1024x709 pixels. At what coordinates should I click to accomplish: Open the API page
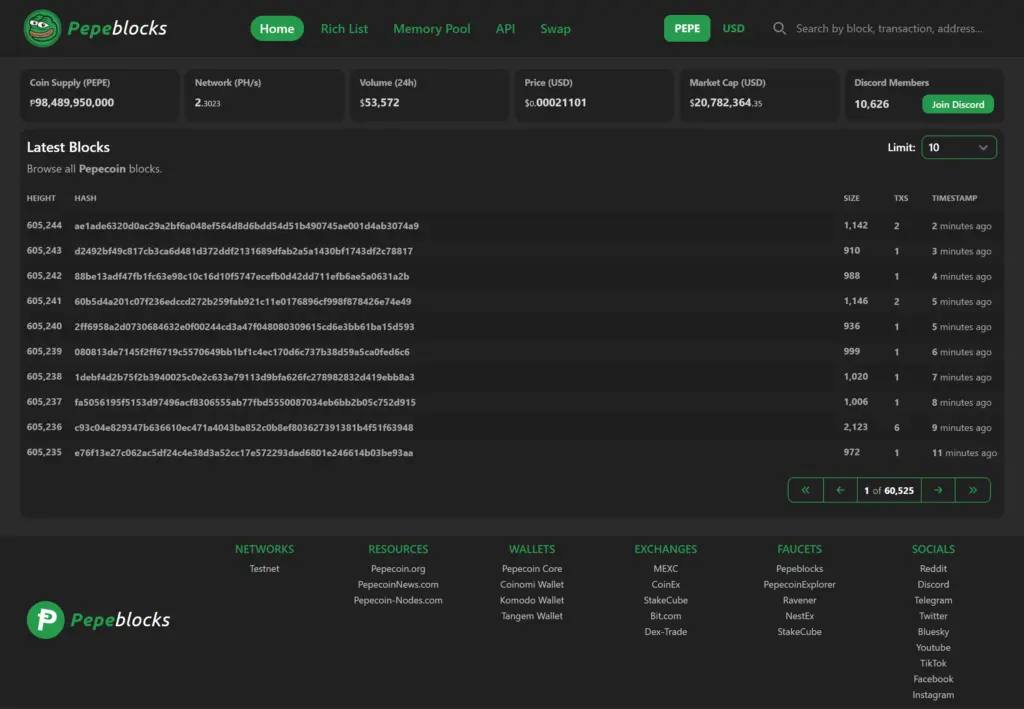(505, 29)
